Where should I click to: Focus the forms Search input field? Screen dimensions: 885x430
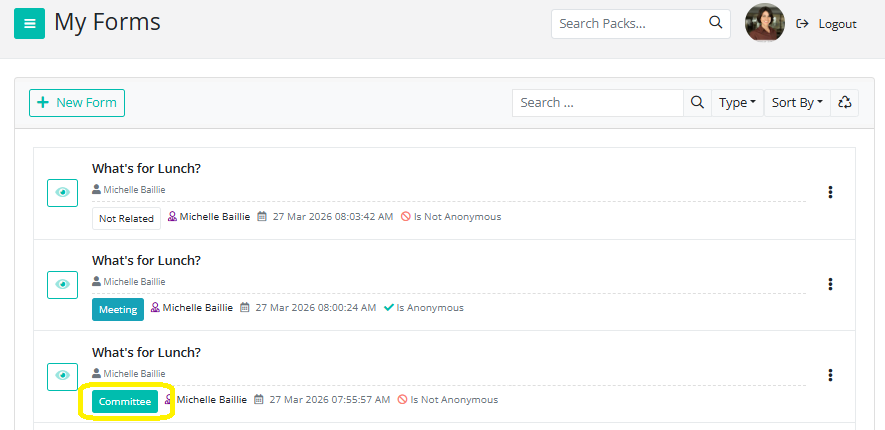pos(597,102)
